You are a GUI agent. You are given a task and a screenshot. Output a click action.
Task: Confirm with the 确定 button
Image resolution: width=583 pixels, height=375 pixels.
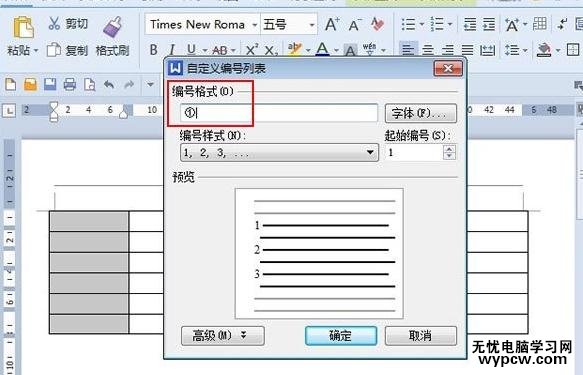click(x=341, y=336)
